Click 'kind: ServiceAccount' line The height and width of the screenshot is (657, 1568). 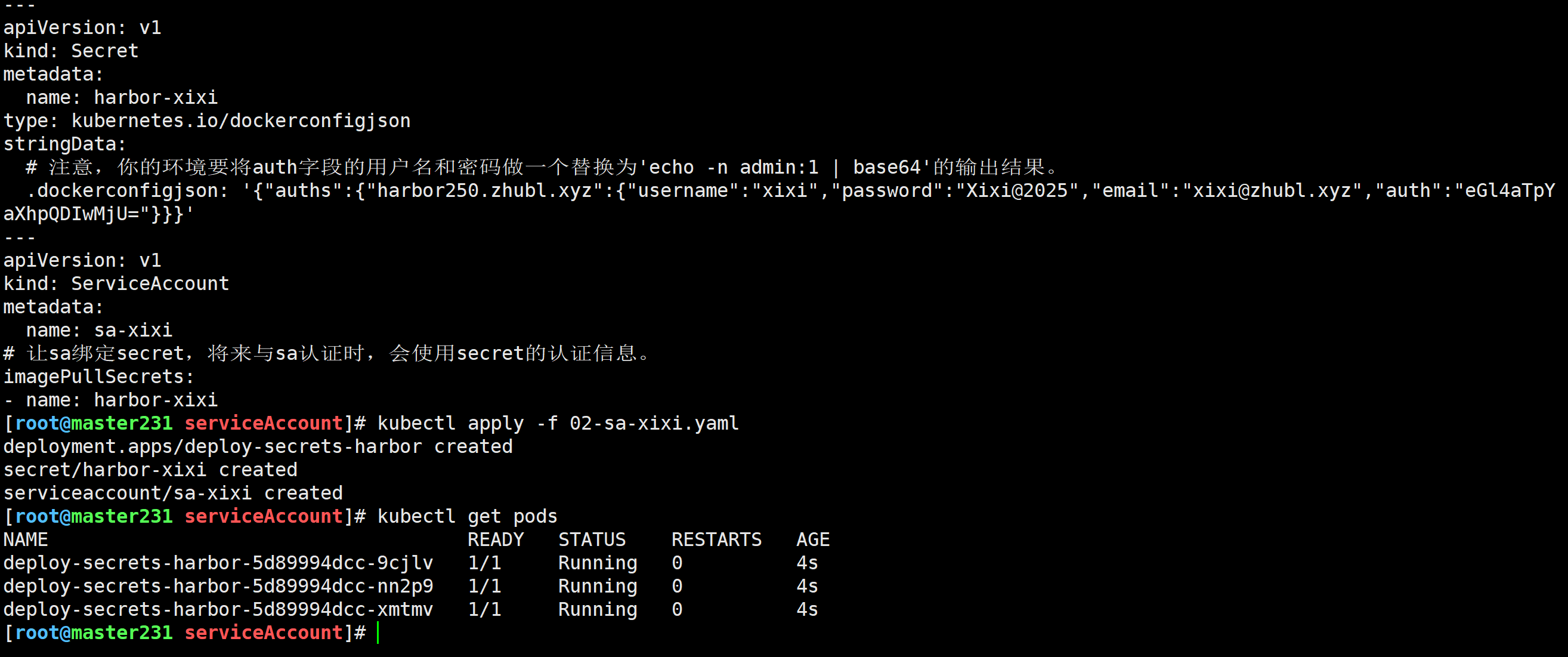pyautogui.click(x=116, y=283)
